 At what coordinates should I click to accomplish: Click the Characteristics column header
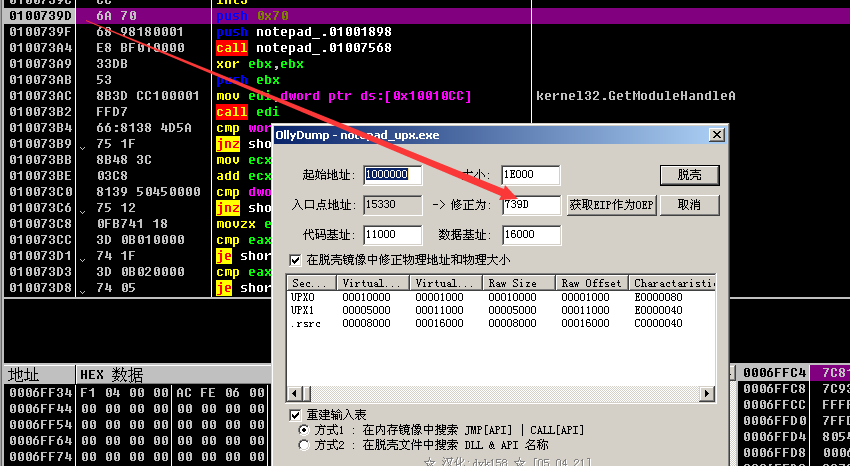pos(672,283)
